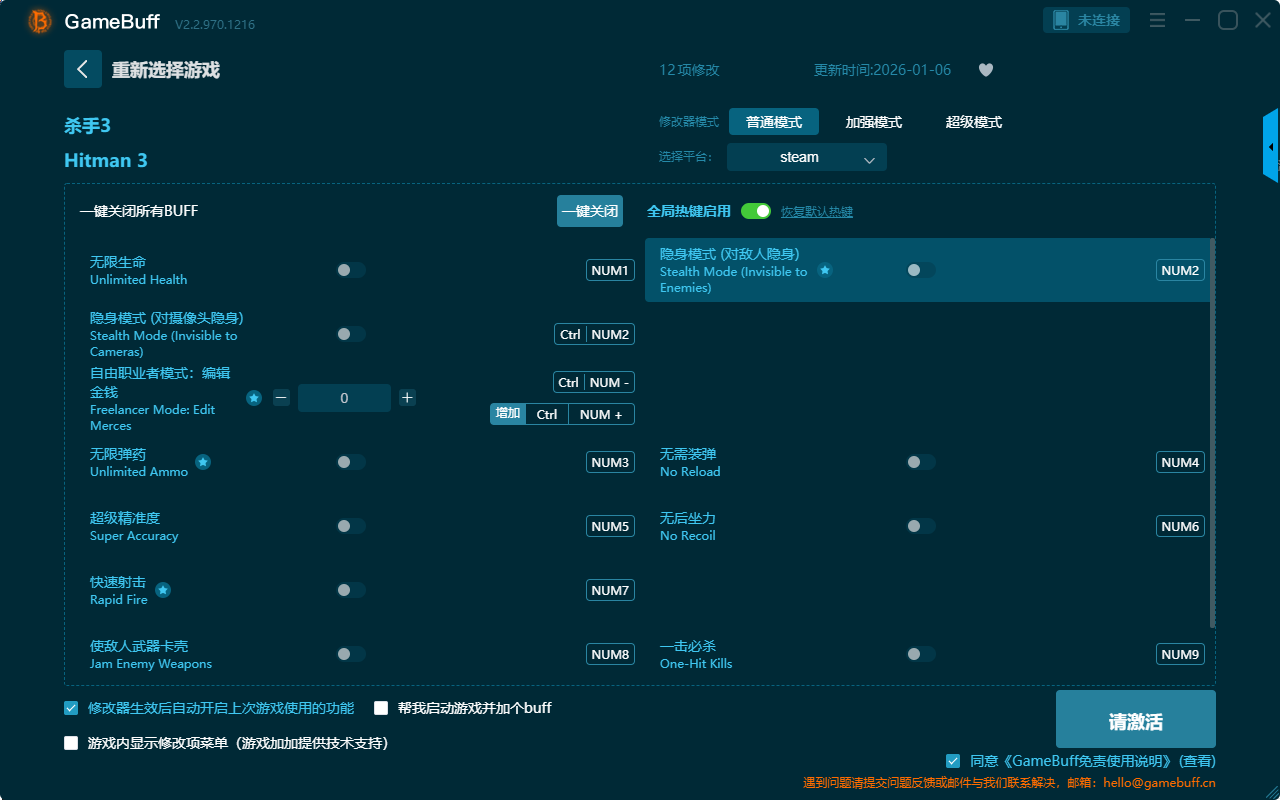Open the hamburger menu in title bar

coord(1157,20)
